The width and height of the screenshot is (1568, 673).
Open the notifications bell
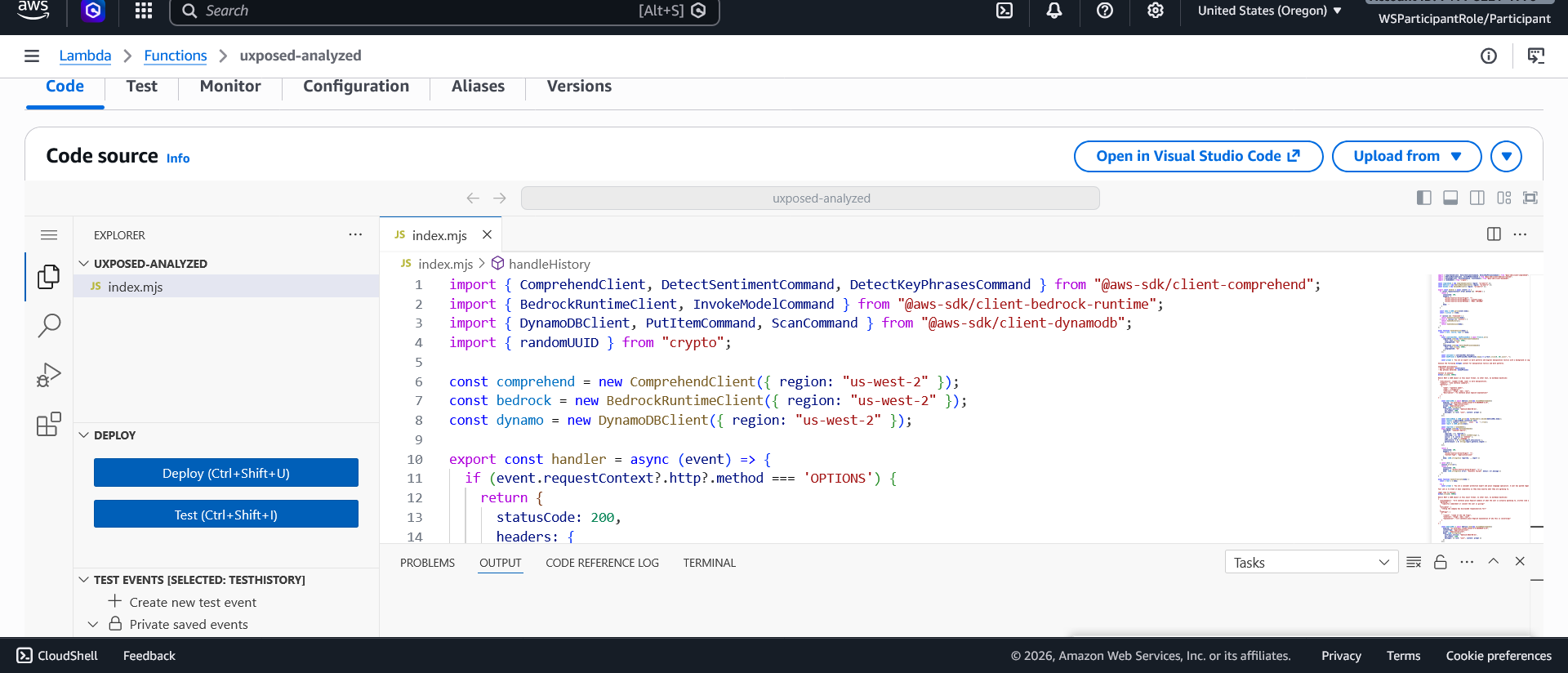click(x=1054, y=11)
